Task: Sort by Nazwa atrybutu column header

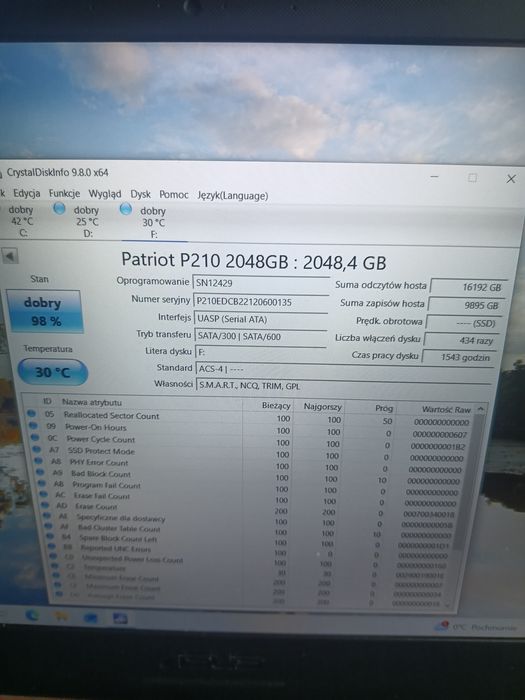Action: point(92,402)
